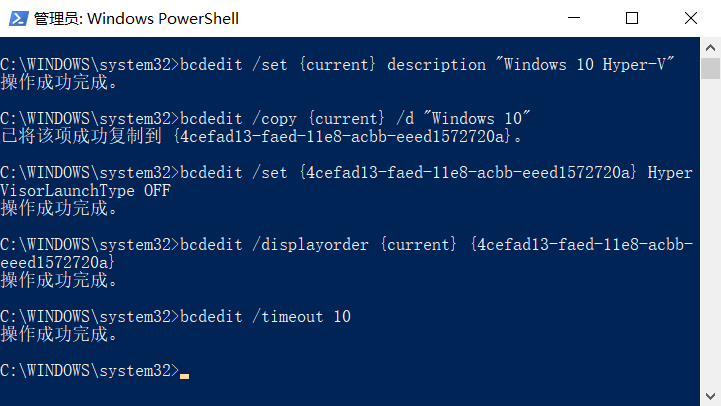Click the 已将该项成功复制到 result text

[x=81, y=136]
